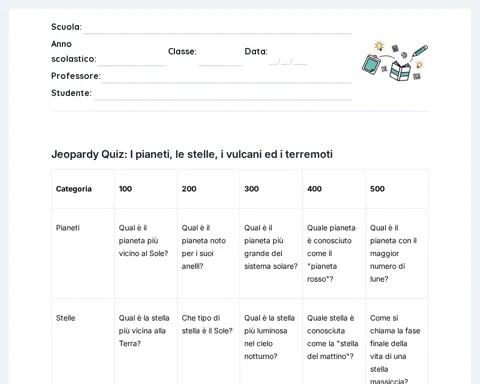Click the Scuola input line
Screen dimensions: 480x384
pos(217,28)
